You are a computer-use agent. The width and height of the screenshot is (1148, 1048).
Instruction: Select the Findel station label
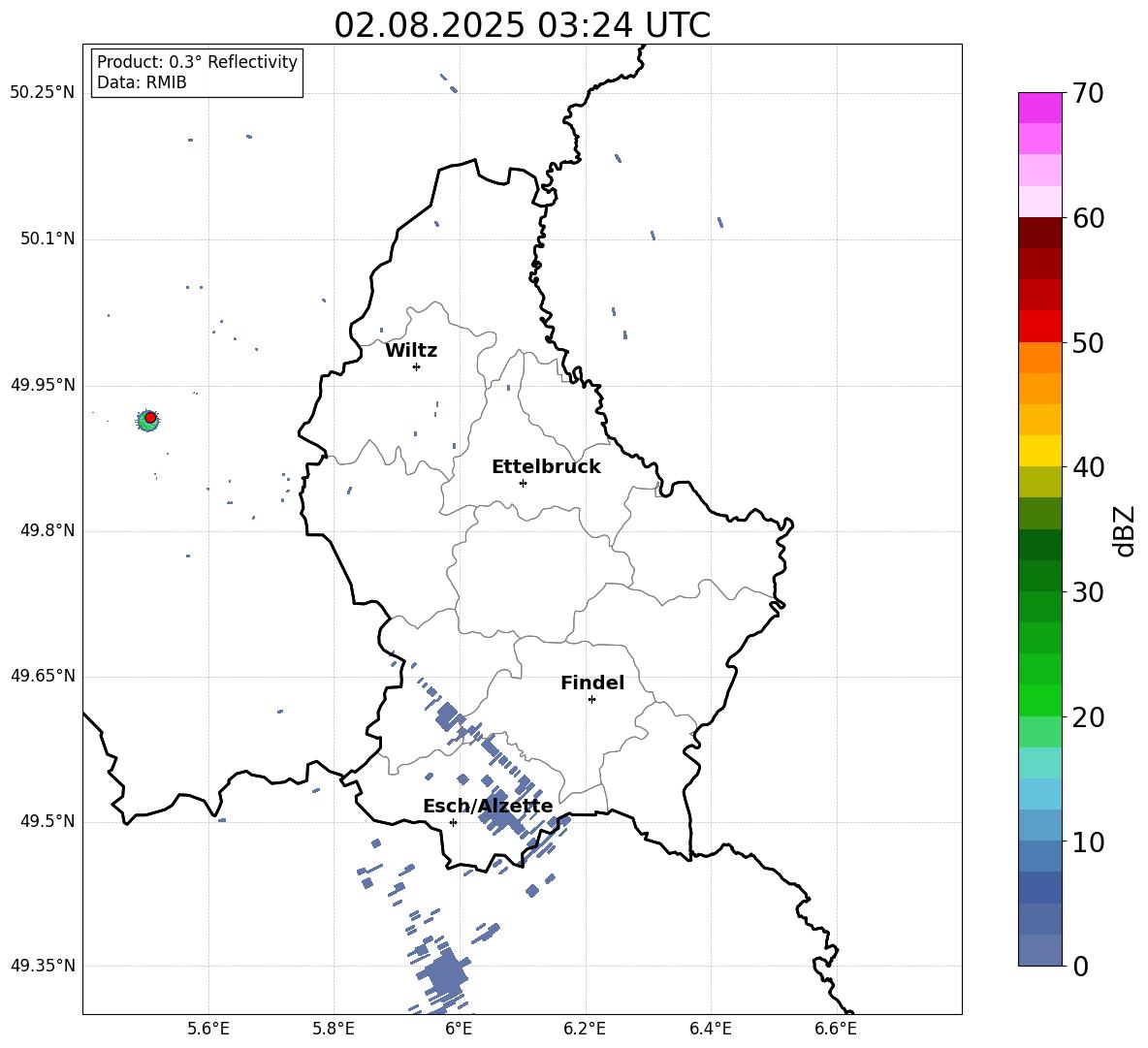[x=592, y=683]
